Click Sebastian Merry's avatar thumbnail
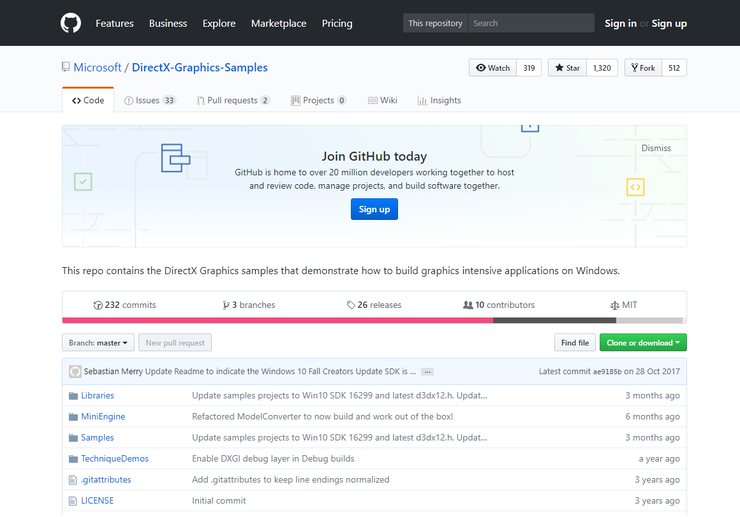This screenshot has width=740, height=517. coord(75,371)
